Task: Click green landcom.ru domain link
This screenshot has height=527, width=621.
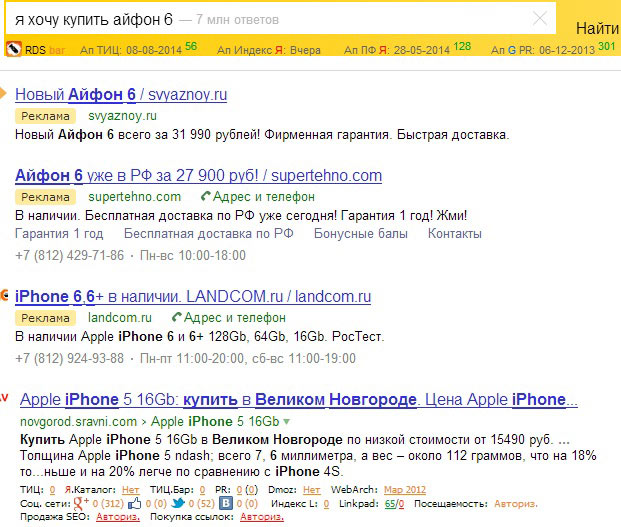Action: 120,318
